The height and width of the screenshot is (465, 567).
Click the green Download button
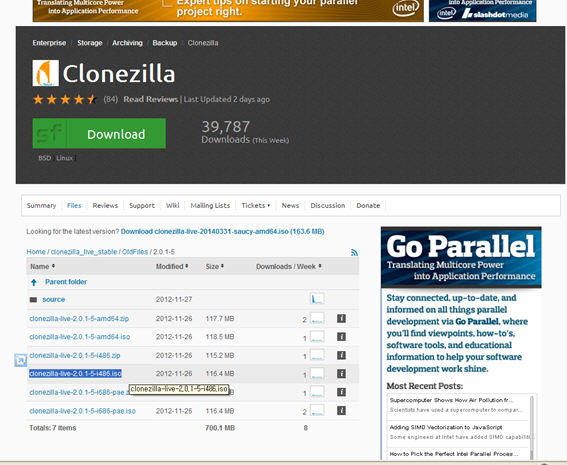pyautogui.click(x=99, y=133)
